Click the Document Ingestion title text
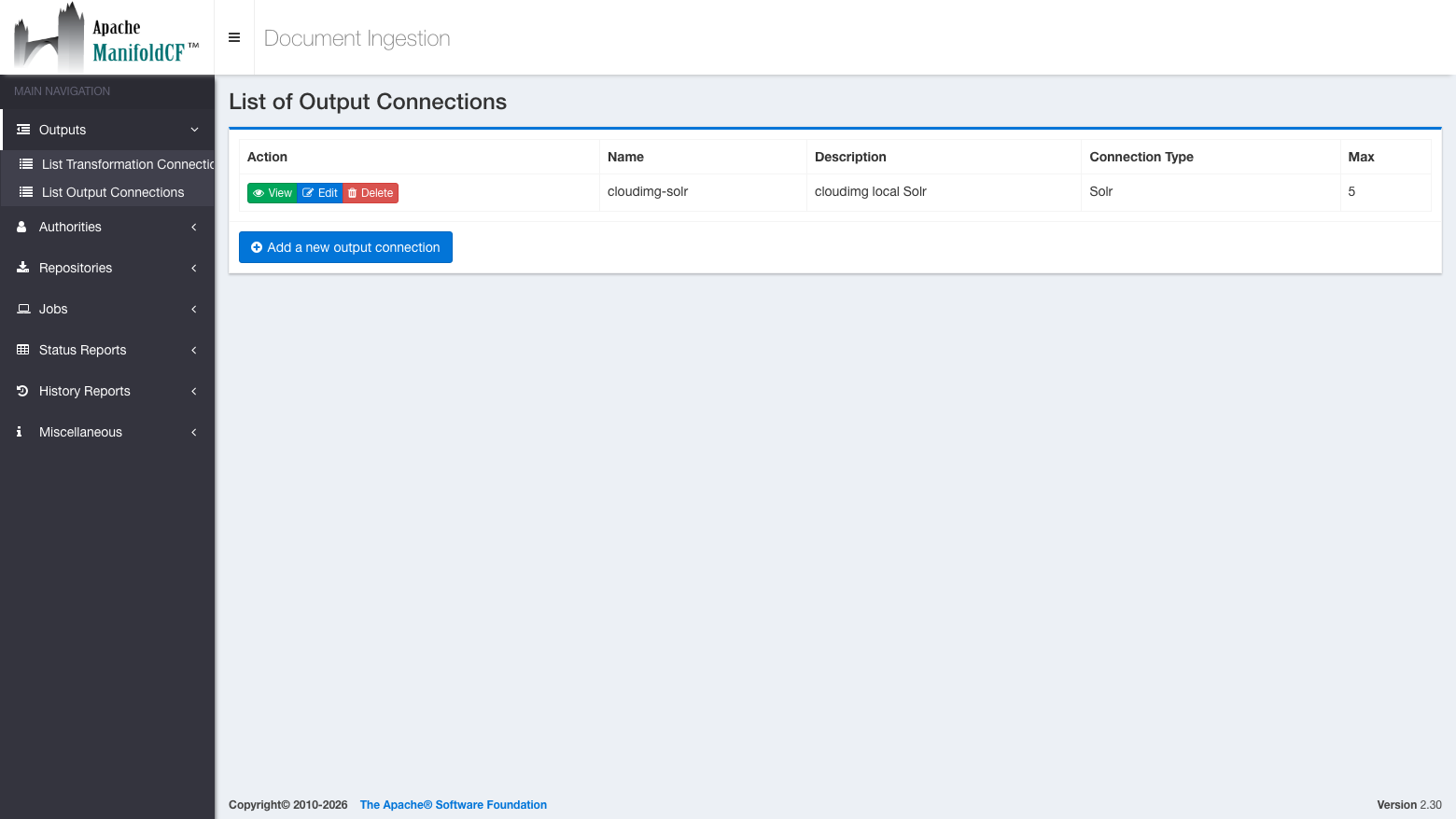1456x819 pixels. pos(357,38)
